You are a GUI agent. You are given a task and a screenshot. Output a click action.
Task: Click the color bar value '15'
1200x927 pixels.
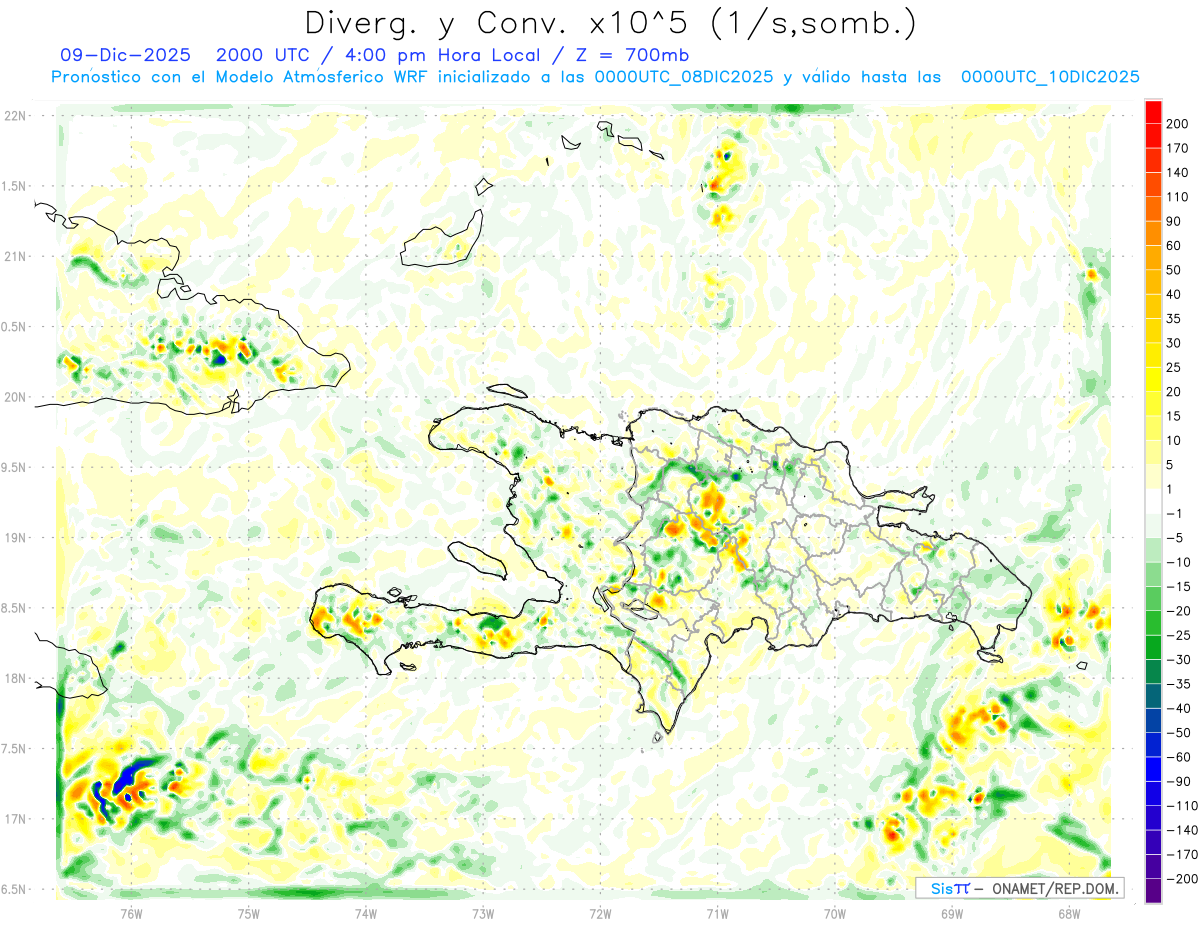tap(1175, 416)
